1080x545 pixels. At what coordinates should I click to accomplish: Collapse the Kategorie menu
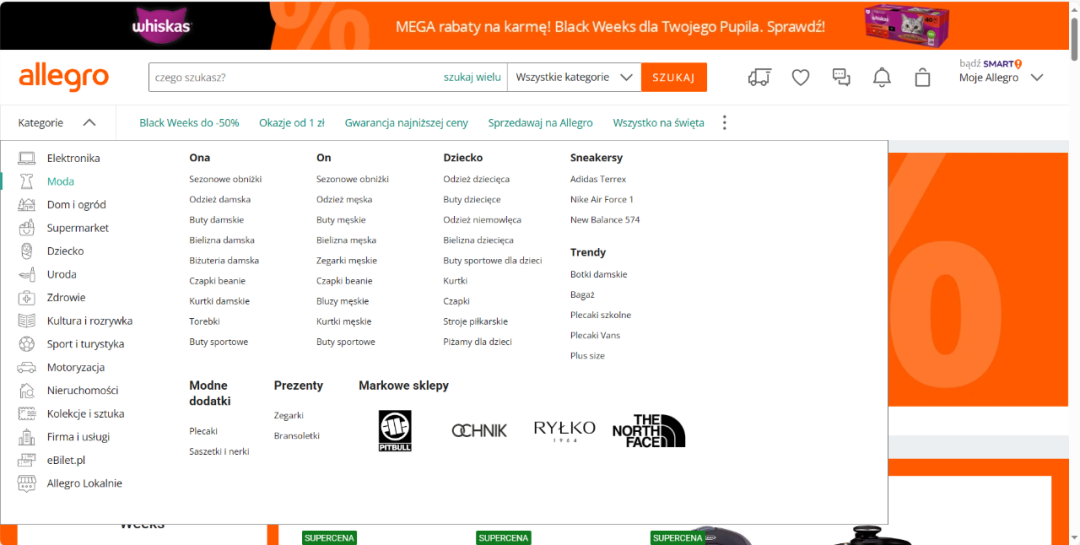57,123
